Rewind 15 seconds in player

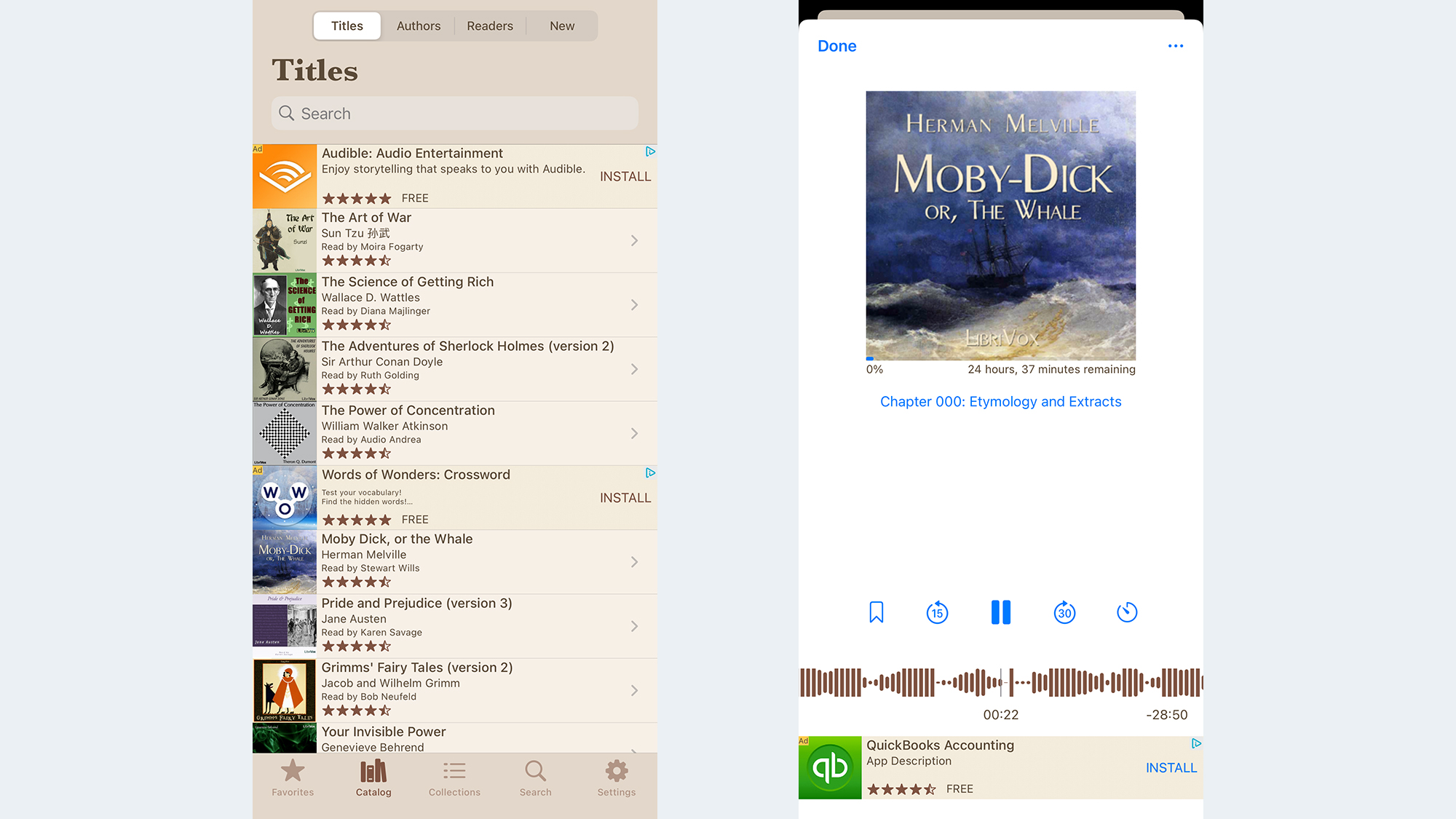click(x=937, y=612)
